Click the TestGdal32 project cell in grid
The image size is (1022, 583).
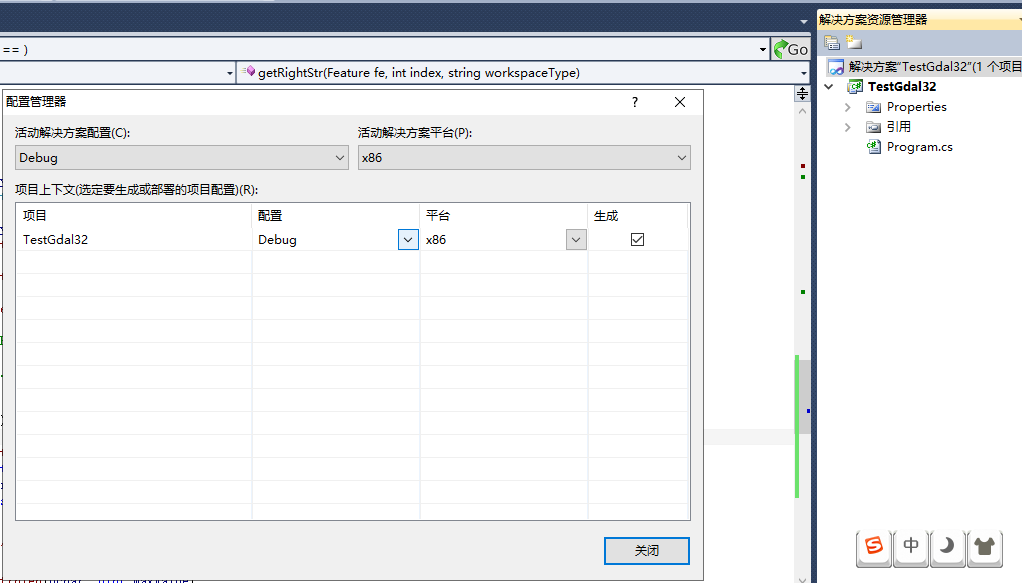tap(134, 240)
